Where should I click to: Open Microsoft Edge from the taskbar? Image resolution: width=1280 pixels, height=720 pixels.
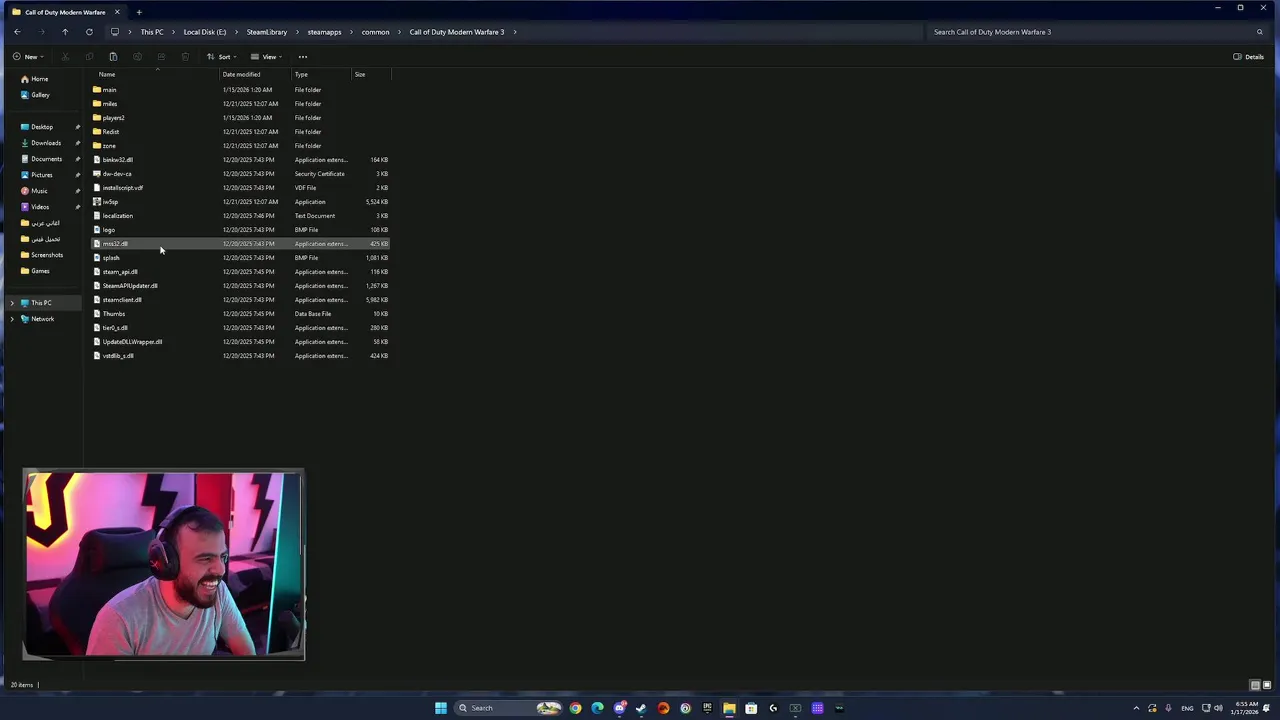[597, 708]
